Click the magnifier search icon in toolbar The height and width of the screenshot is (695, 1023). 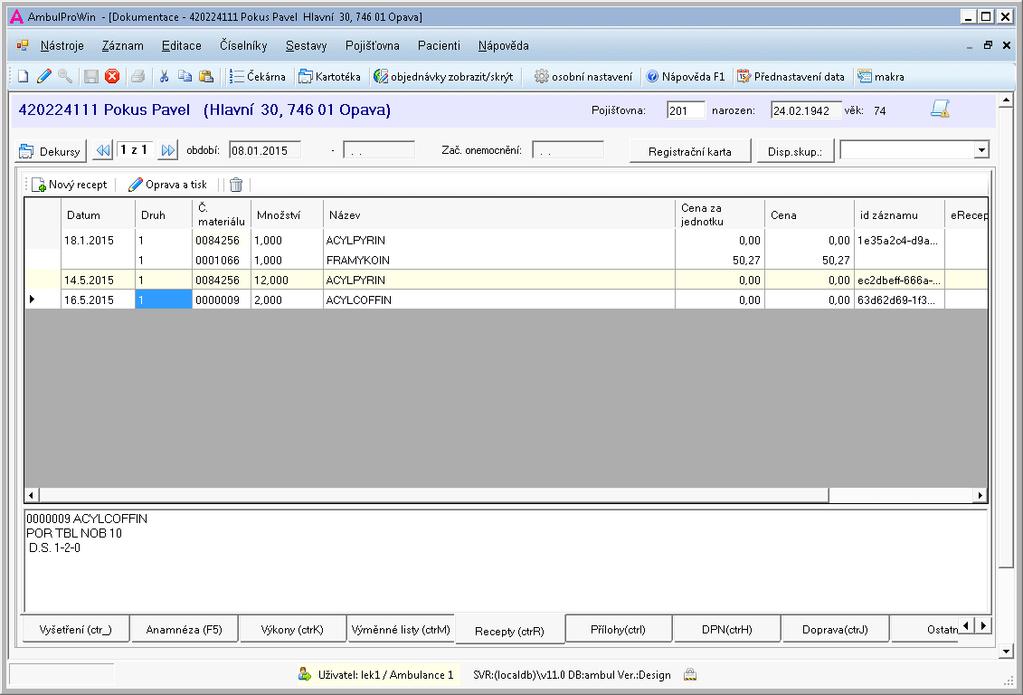coord(65,76)
